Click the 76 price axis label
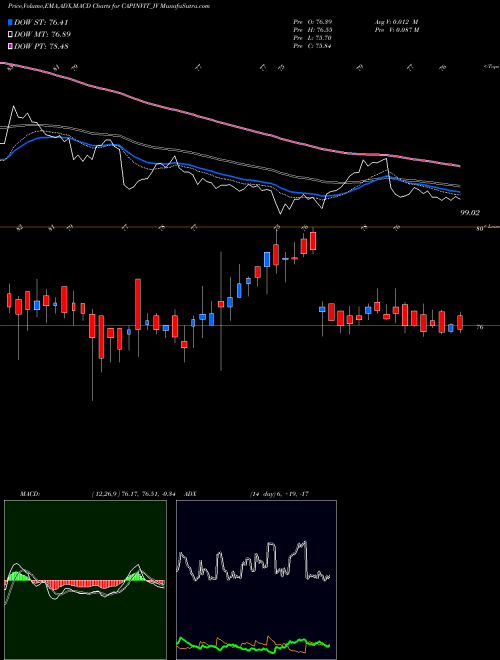Image resolution: width=500 pixels, height=660 pixels. (480, 327)
